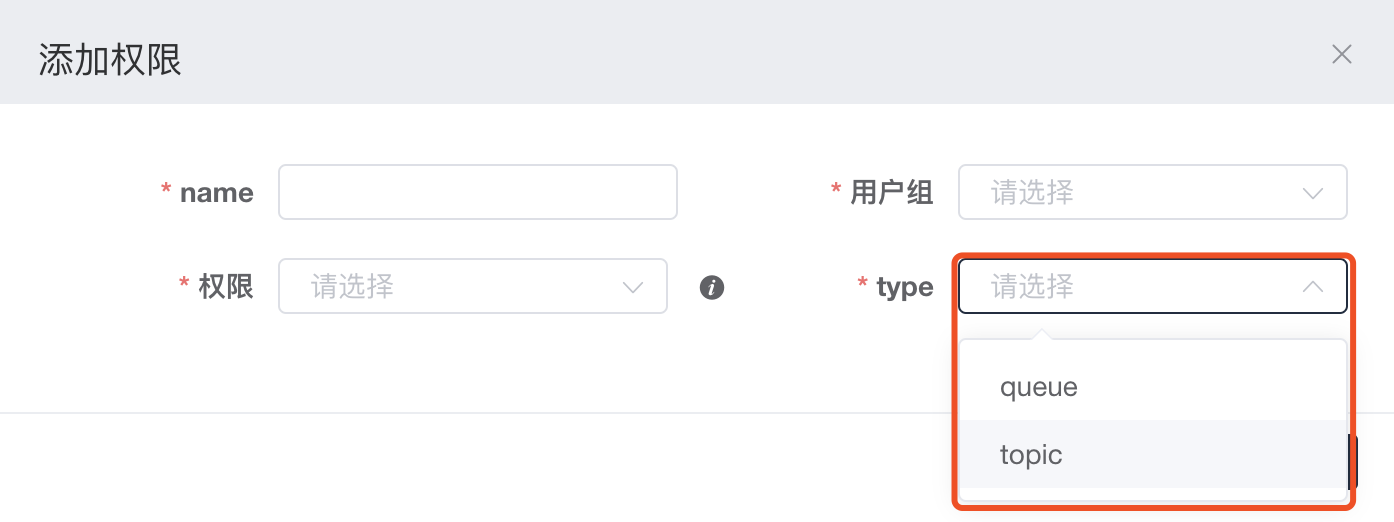Viewport: 1394px width, 522px height.
Task: Click the type select placeholder text
Action: [1032, 287]
